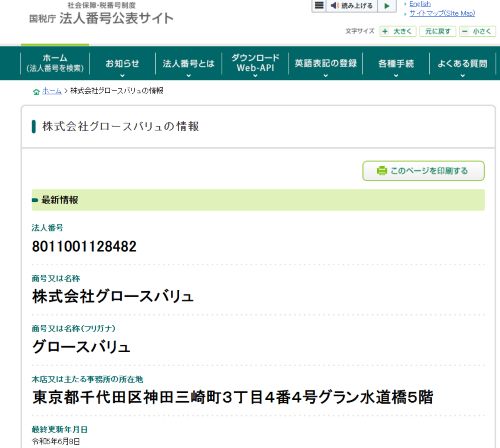The height and width of the screenshot is (448, 500).
Task: Click the company name 株式会社グロースバリュ value
Action: (113, 296)
